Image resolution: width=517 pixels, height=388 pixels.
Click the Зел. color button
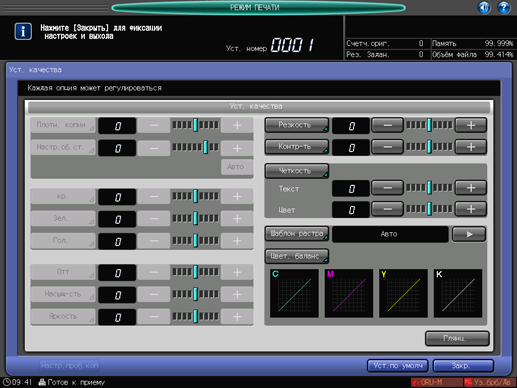(x=63, y=218)
